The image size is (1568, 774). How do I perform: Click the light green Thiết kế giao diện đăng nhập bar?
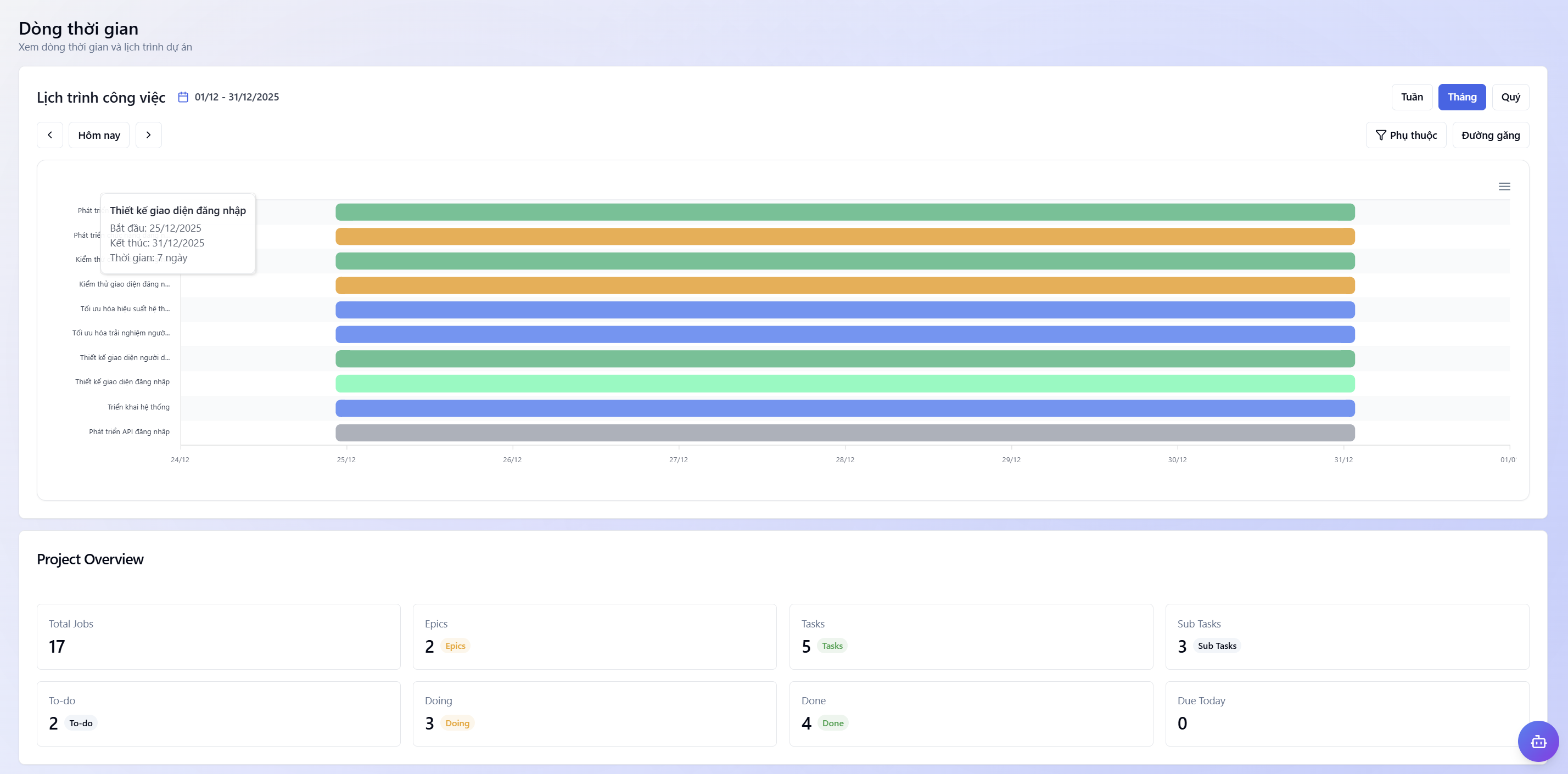point(845,383)
